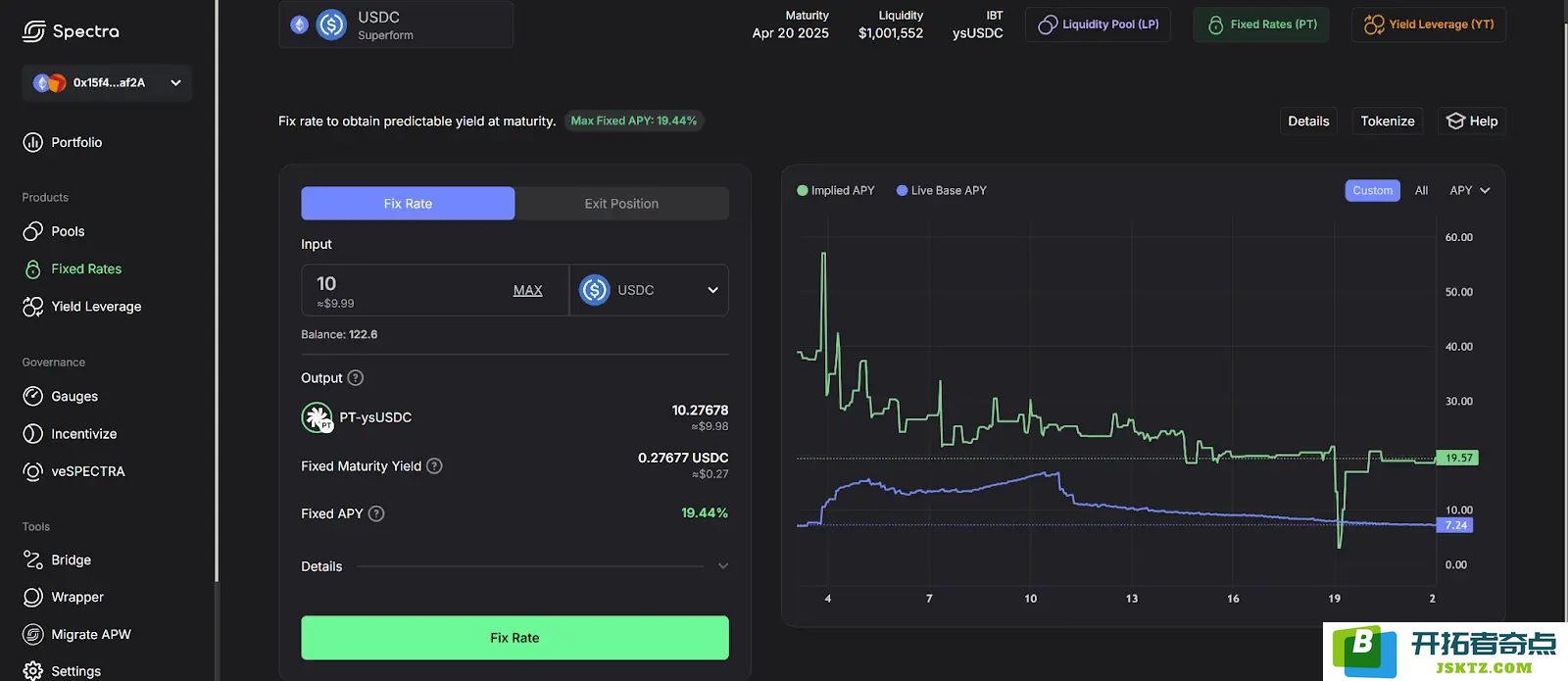Click the USDC icon in input selector
The width and height of the screenshot is (1568, 681).
594,290
